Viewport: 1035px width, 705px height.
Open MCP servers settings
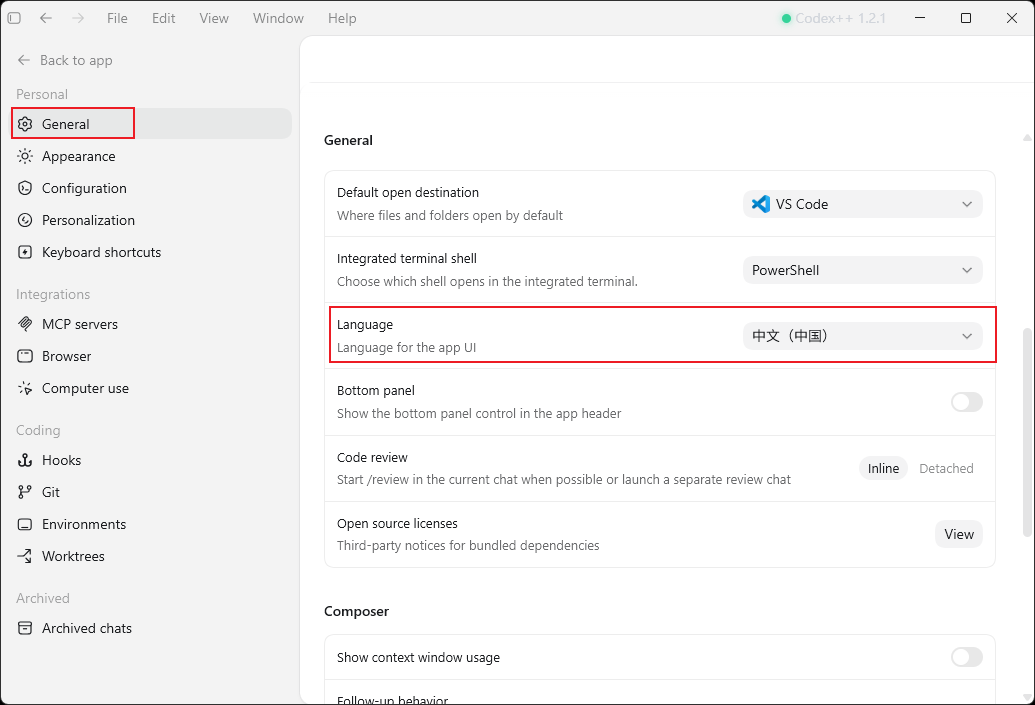click(152, 324)
